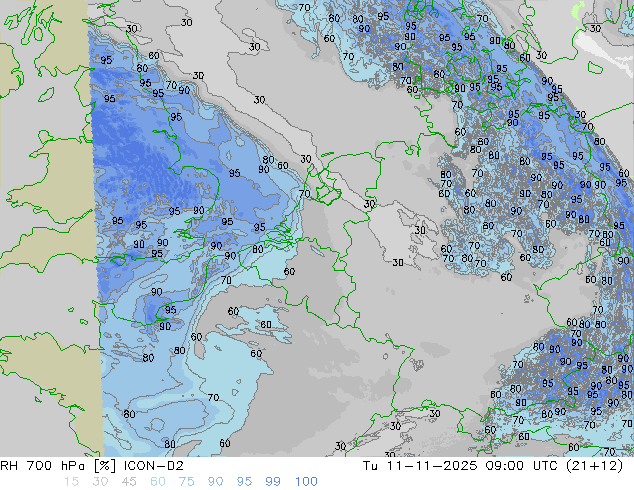This screenshot has width=634, height=490.
Task: Select legend value 30 in the colour scale
Action: 100,482
